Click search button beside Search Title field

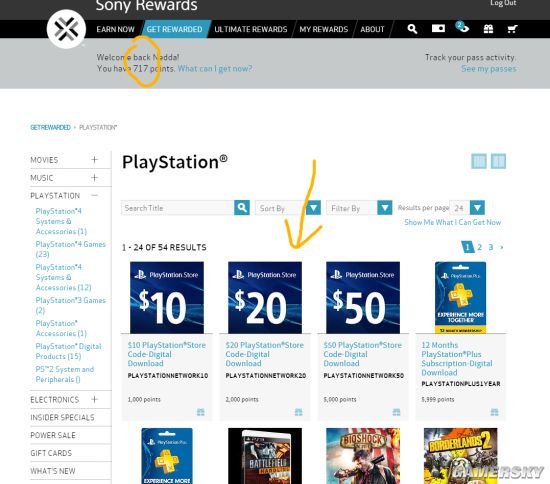click(x=242, y=208)
